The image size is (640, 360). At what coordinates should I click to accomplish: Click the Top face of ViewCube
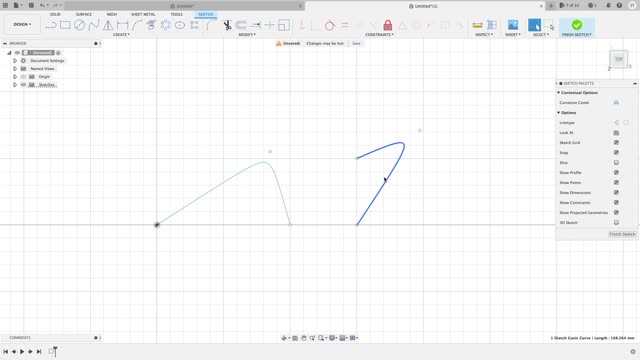click(619, 59)
